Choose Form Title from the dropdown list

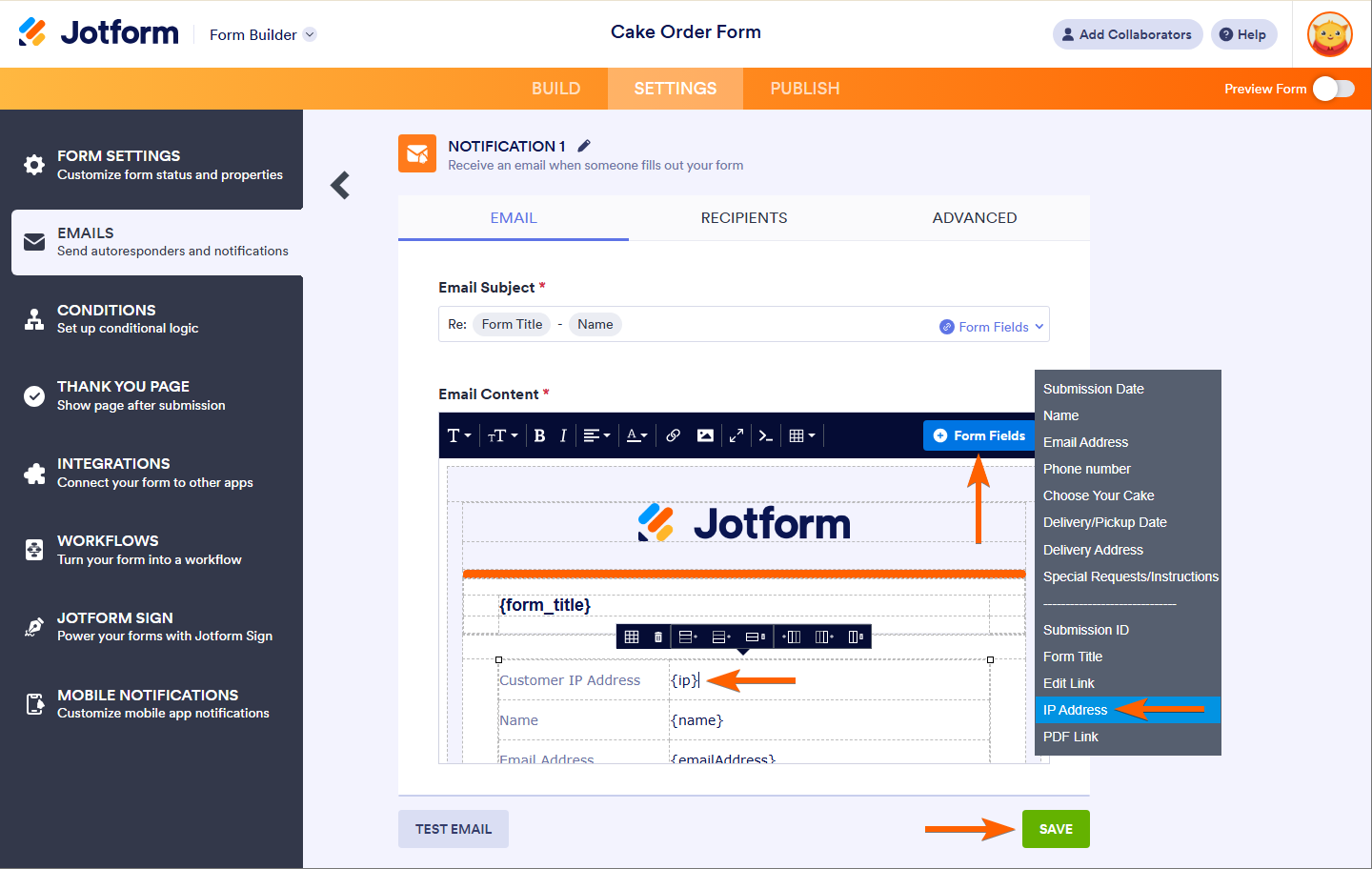click(1128, 657)
